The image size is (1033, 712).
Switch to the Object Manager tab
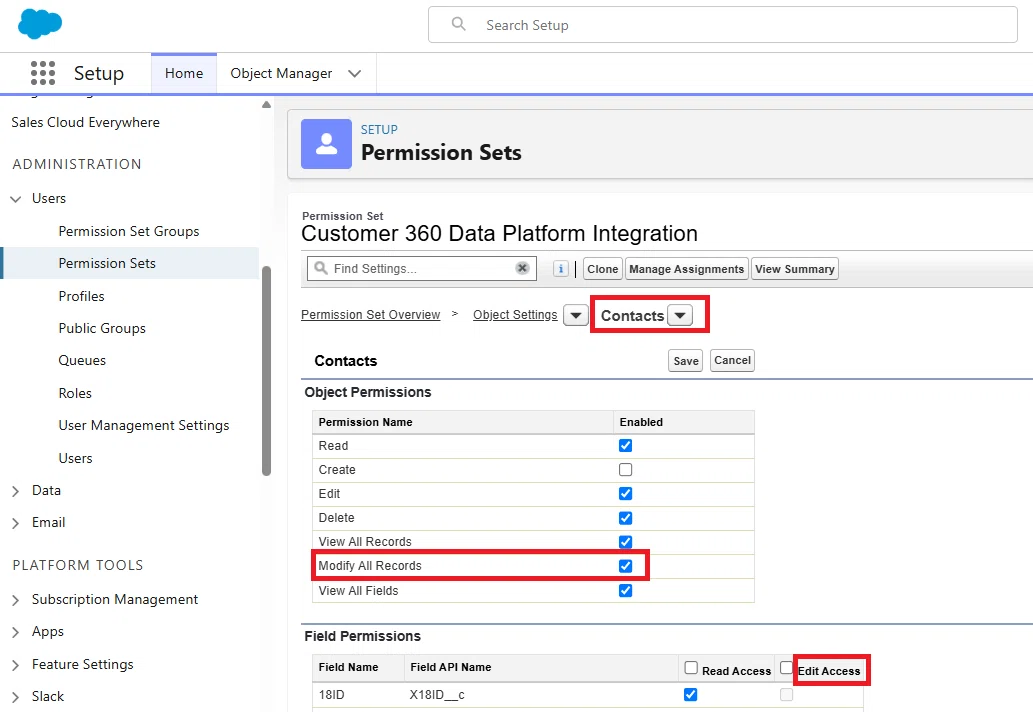tap(281, 73)
